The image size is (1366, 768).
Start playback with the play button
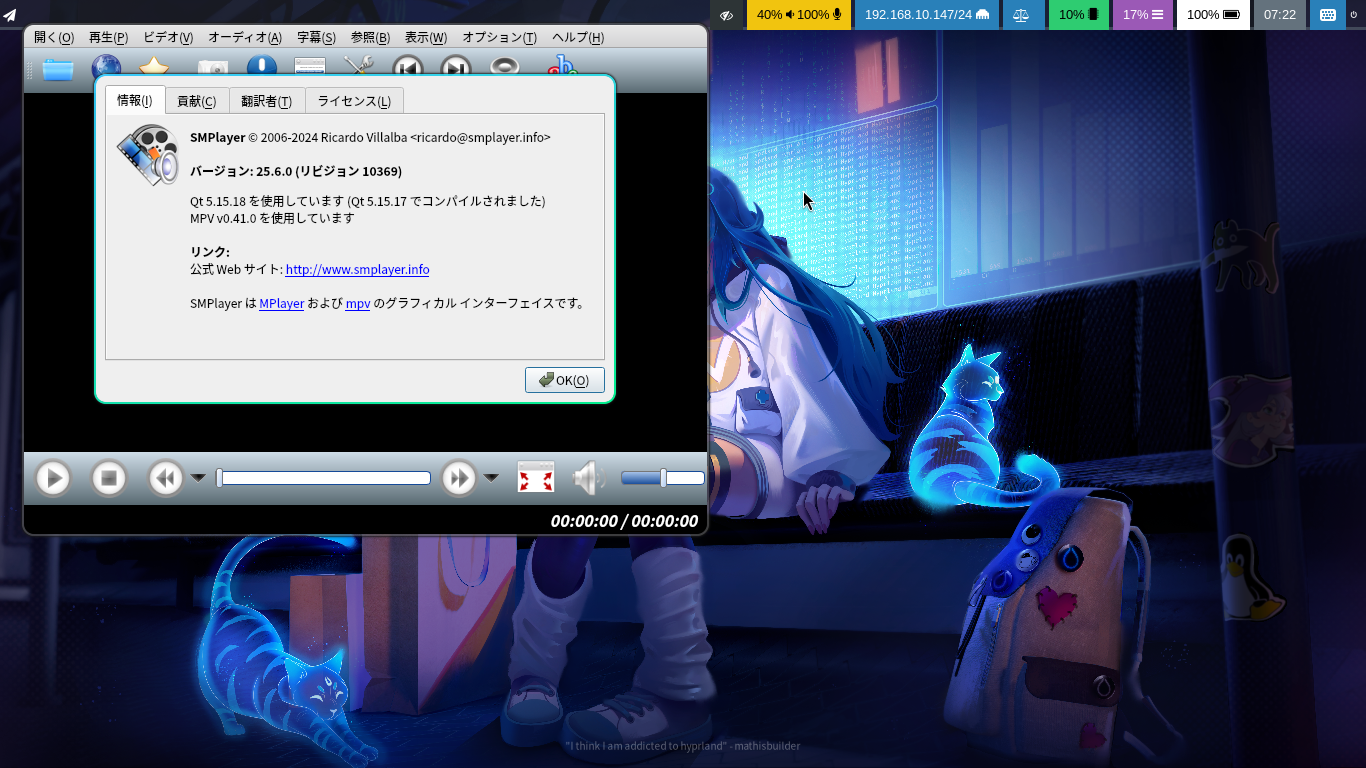[x=53, y=478]
